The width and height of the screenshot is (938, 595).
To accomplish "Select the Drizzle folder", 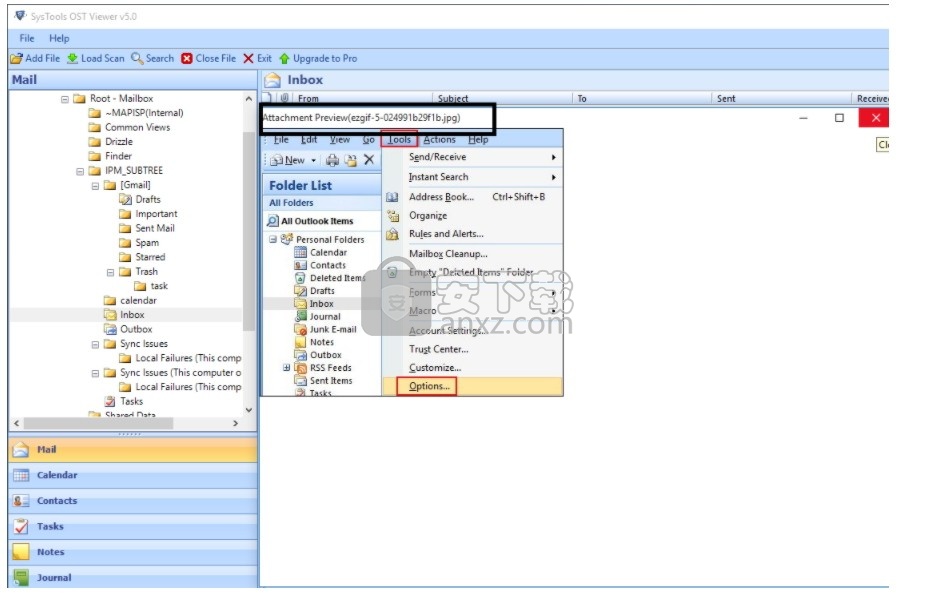I will pos(119,142).
